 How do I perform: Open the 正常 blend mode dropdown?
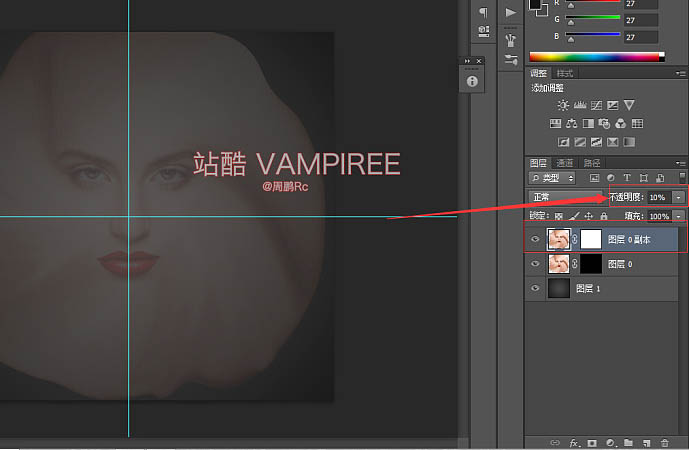[566, 197]
